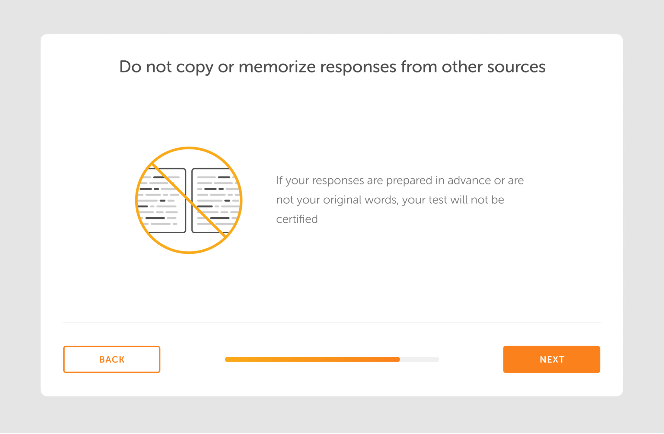The image size is (664, 434).
Task: Click the 'prepared in advance' description text
Action: [438, 180]
